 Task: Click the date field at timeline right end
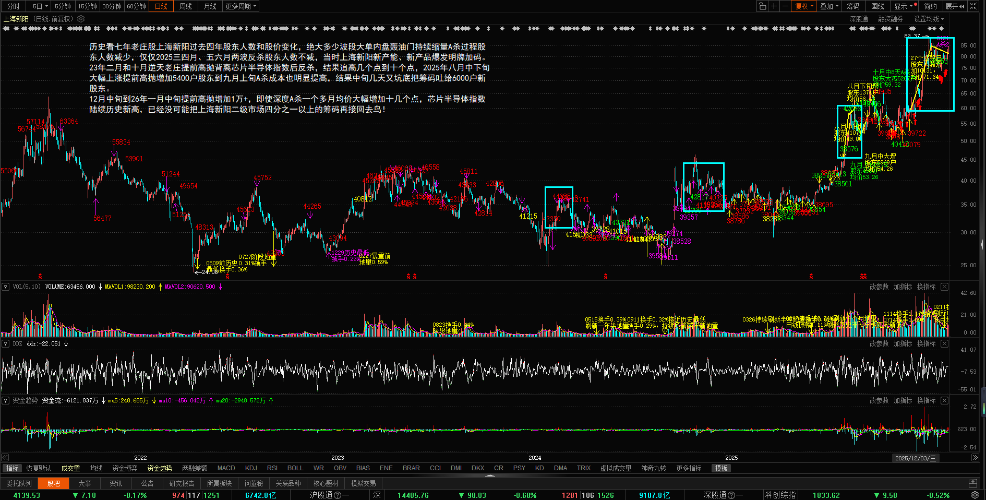(916, 458)
